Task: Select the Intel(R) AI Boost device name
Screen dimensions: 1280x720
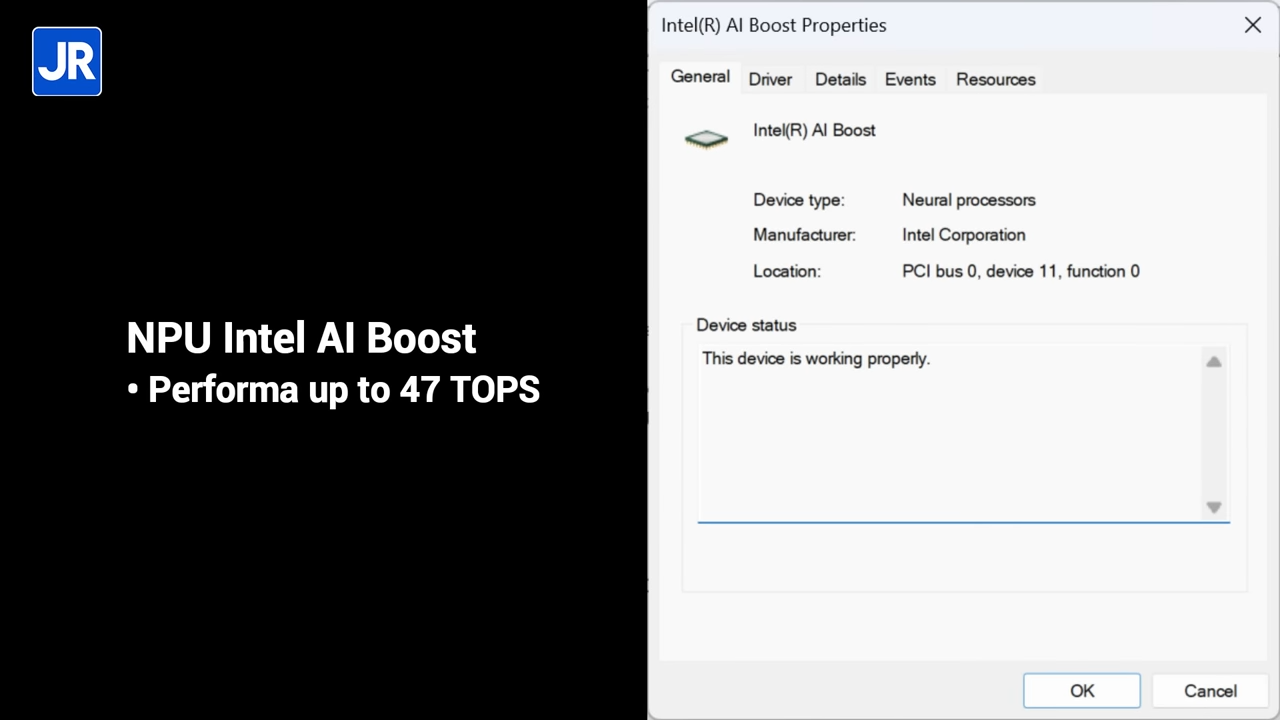Action: [813, 130]
